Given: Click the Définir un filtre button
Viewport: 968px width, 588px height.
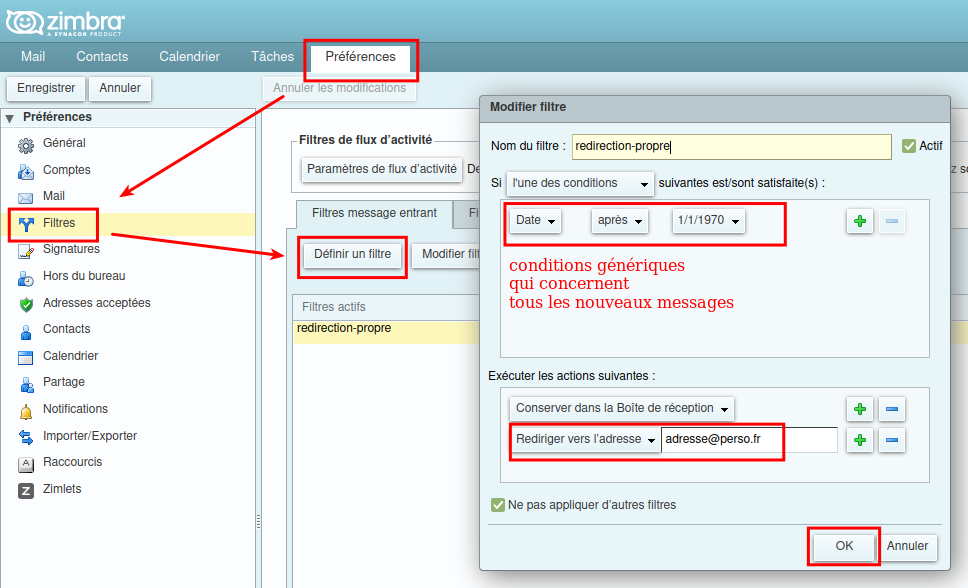Looking at the screenshot, I should coord(352,255).
